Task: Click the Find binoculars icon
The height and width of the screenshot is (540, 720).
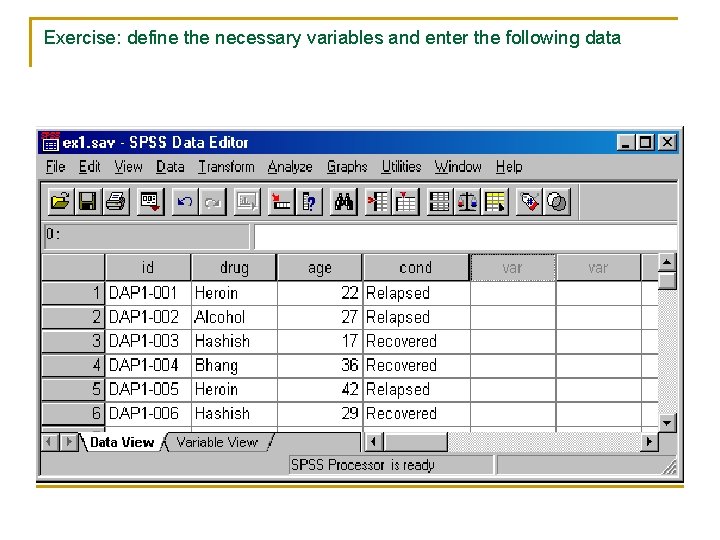Action: (343, 201)
